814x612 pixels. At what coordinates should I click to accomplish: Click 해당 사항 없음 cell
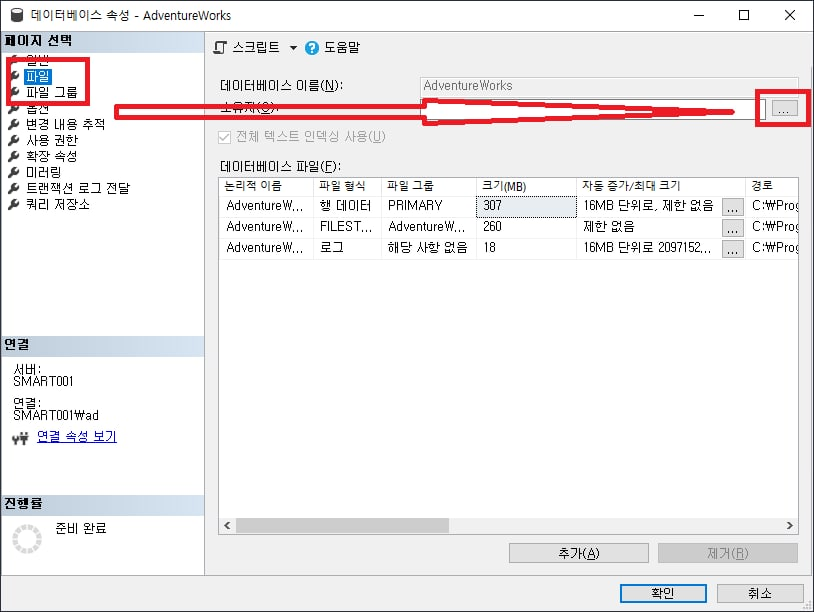click(x=429, y=248)
